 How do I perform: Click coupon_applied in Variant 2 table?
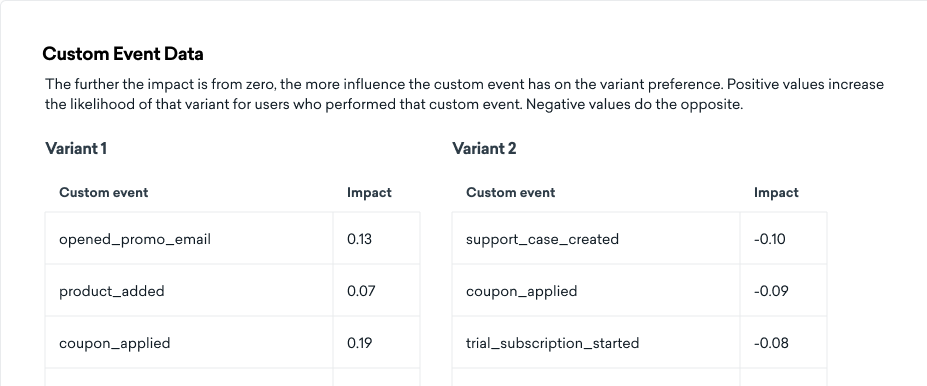click(x=521, y=291)
